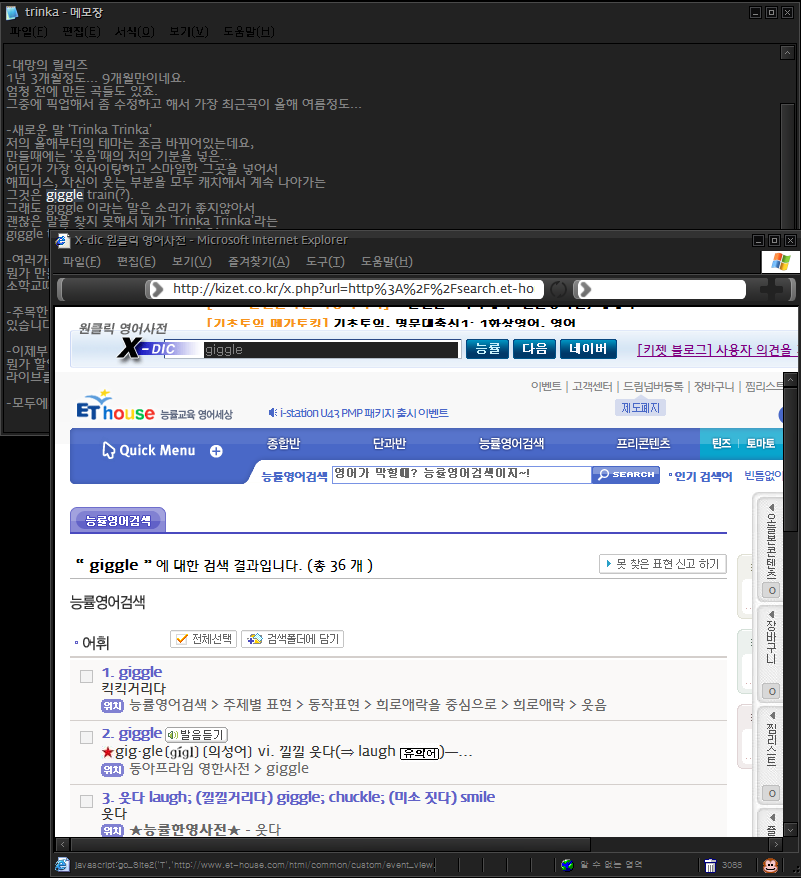This screenshot has width=801, height=878.
Task: Click 못 찾은 표현 신고 하기 button
Action: click(x=663, y=564)
